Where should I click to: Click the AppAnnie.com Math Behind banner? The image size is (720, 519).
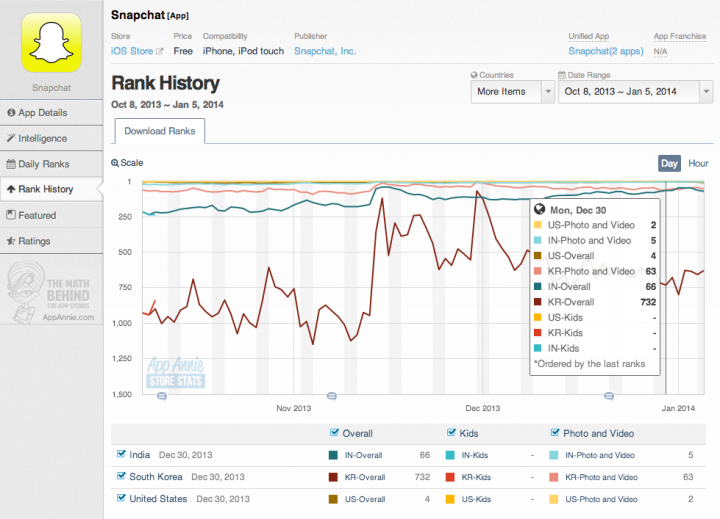tap(51, 292)
